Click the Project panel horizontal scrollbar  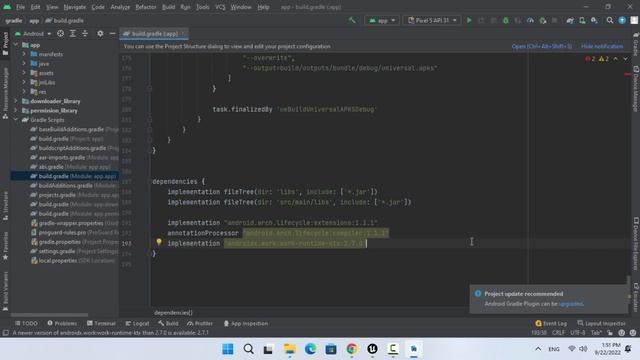point(49,315)
